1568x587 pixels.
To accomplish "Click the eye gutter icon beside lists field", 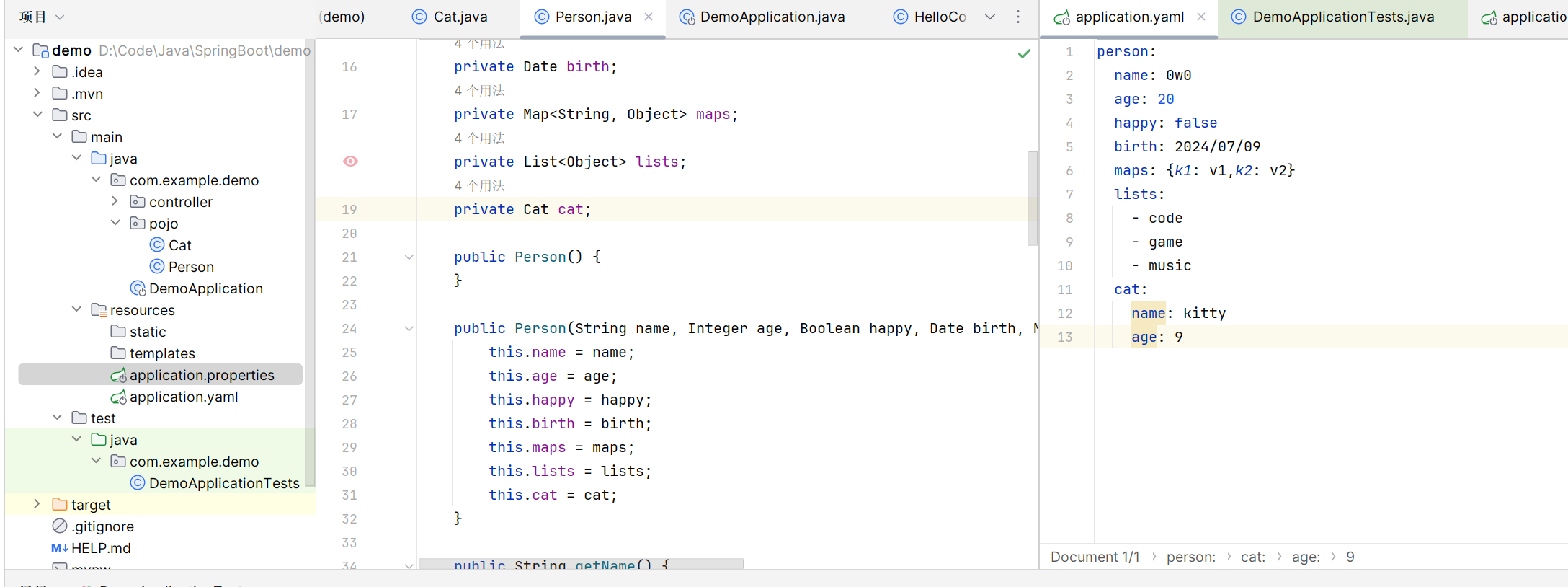I will tap(350, 161).
